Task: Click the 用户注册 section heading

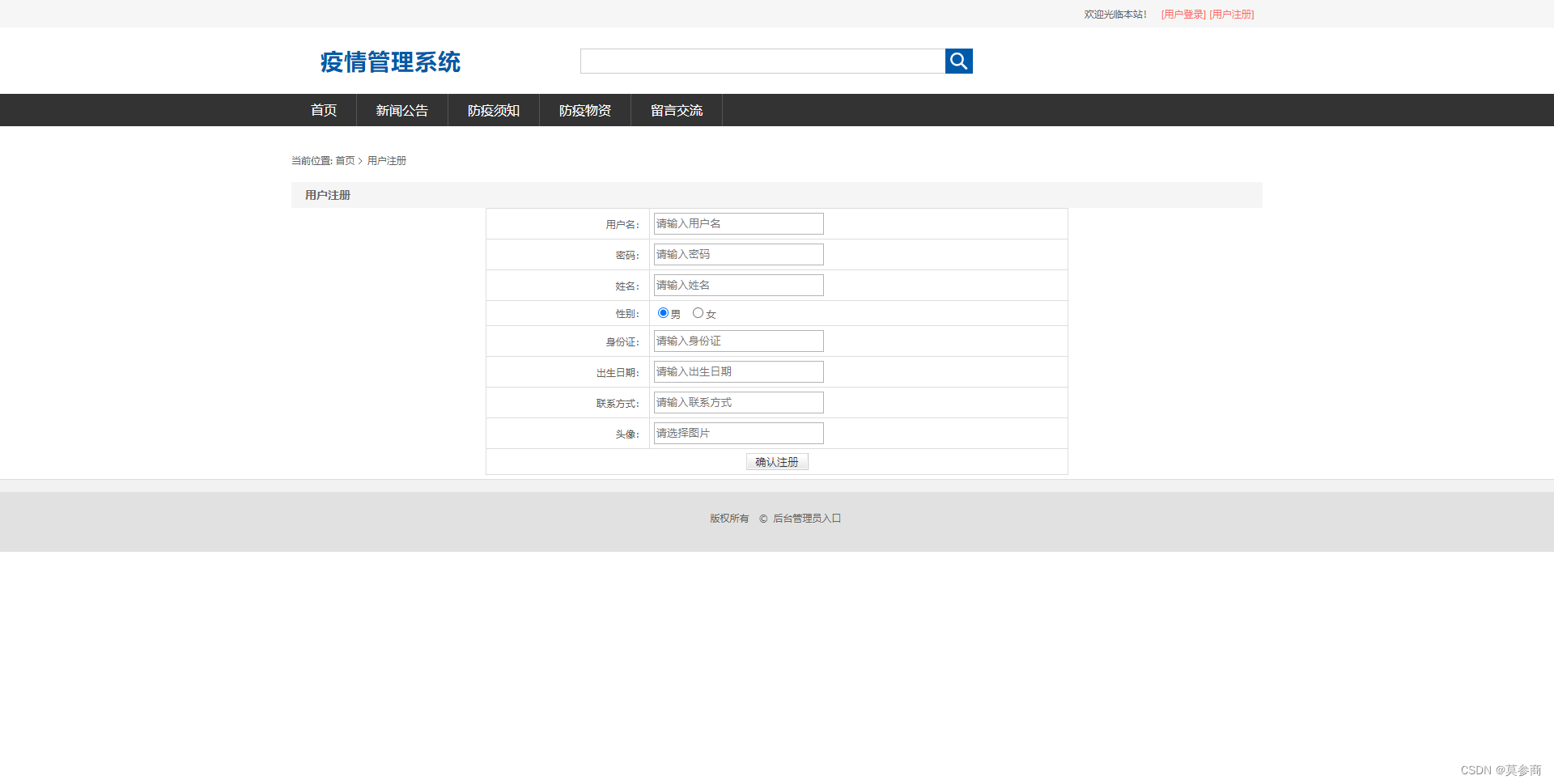Action: click(328, 195)
